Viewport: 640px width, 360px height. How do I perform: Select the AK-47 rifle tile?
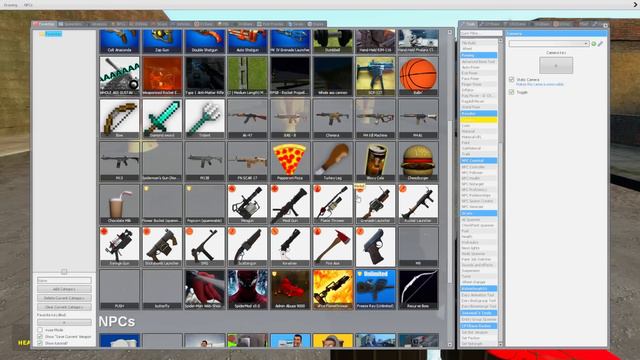247,119
